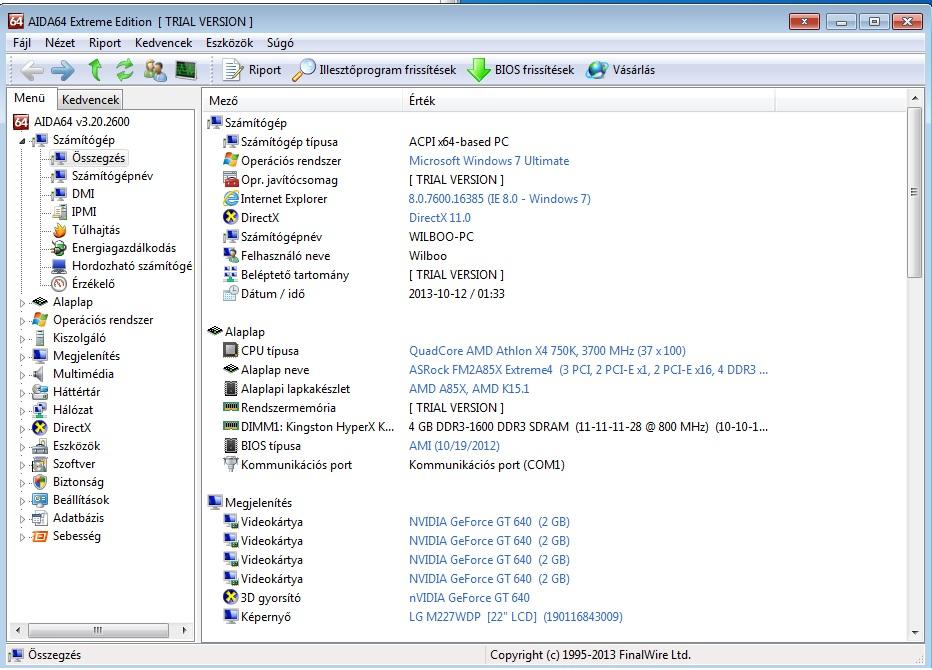
Task: Click the nVIDIA GeForce GT 640 3D gyorsító link
Action: point(469,598)
